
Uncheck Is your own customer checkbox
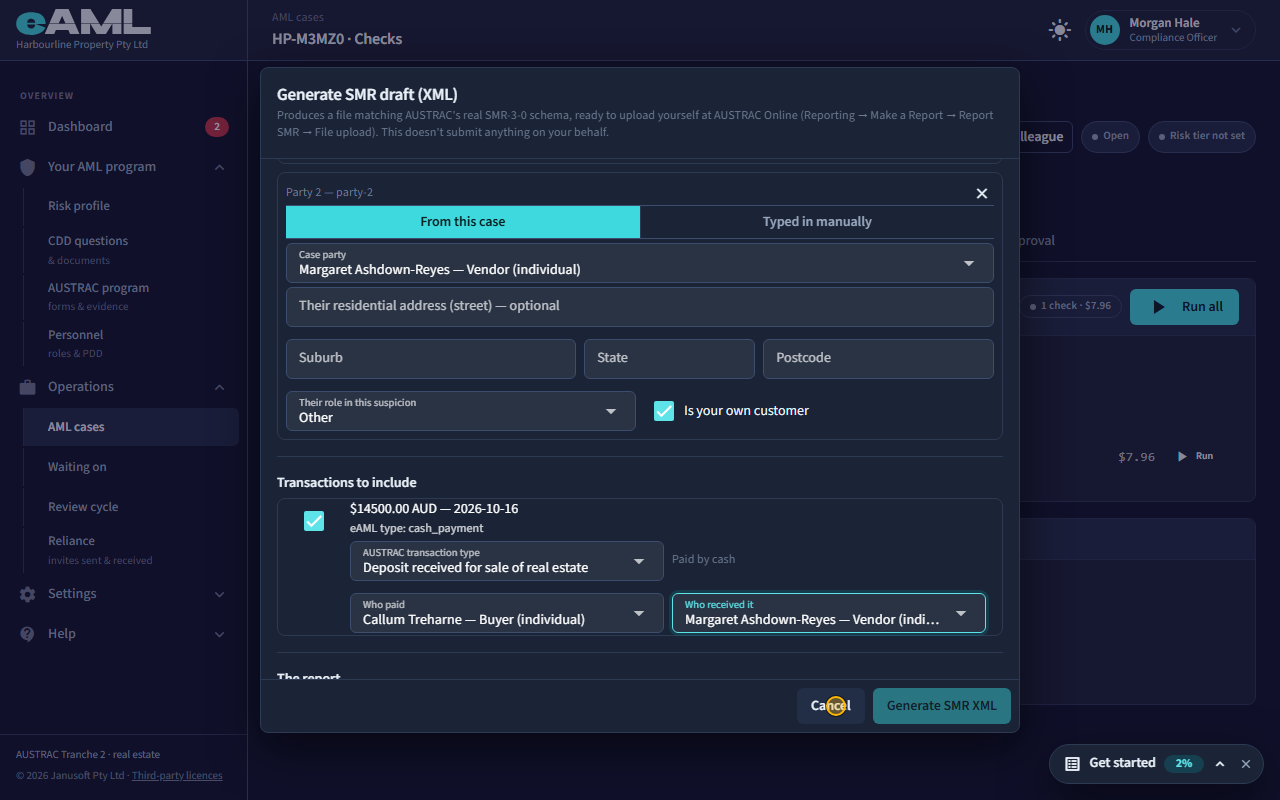coord(664,411)
